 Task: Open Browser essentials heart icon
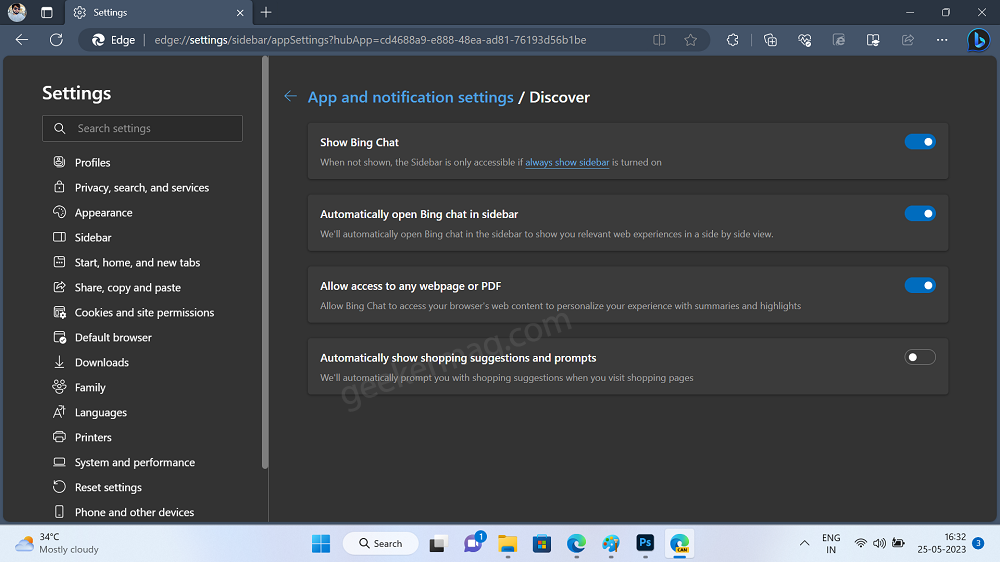click(x=805, y=40)
